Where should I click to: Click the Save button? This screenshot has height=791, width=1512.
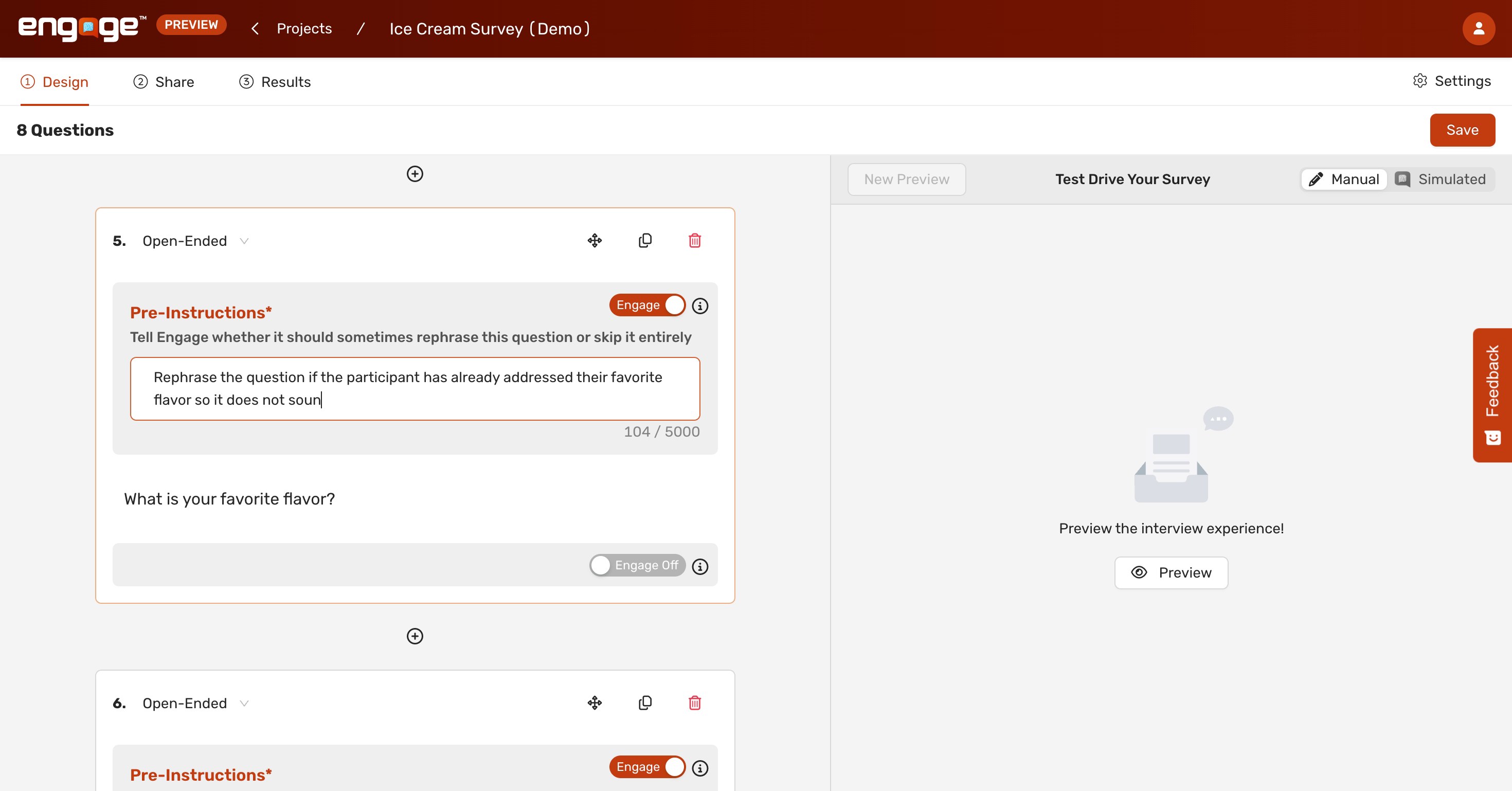click(1462, 130)
